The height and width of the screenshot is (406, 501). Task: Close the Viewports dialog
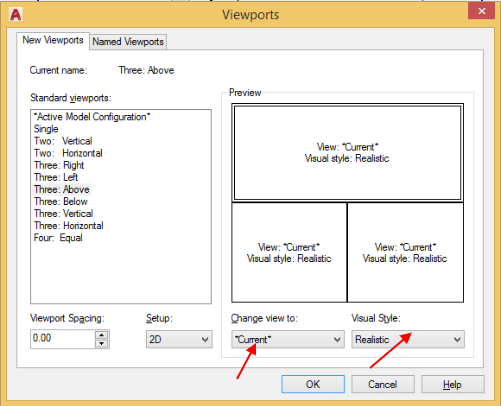click(481, 11)
